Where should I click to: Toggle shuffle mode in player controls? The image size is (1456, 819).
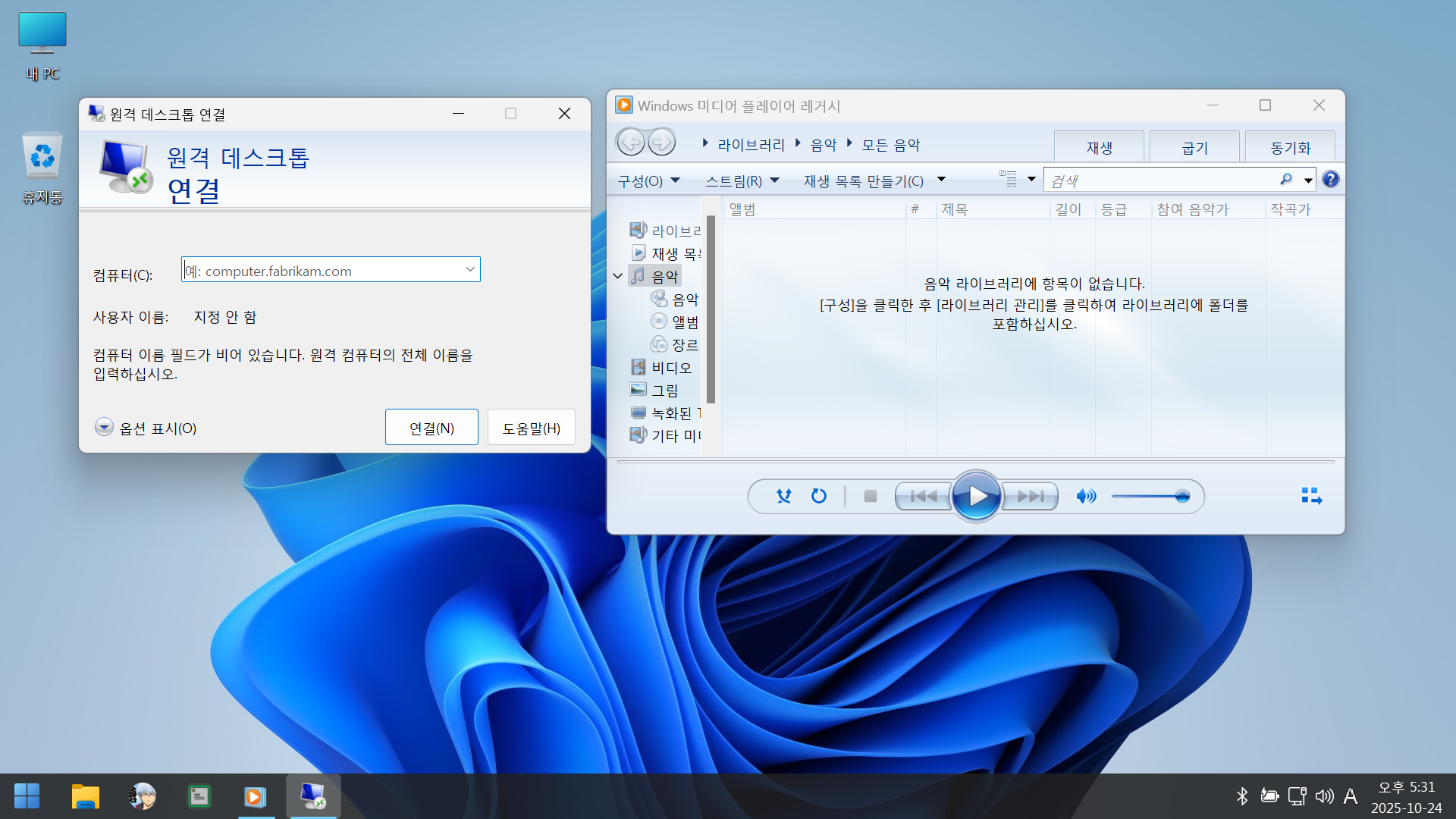783,496
